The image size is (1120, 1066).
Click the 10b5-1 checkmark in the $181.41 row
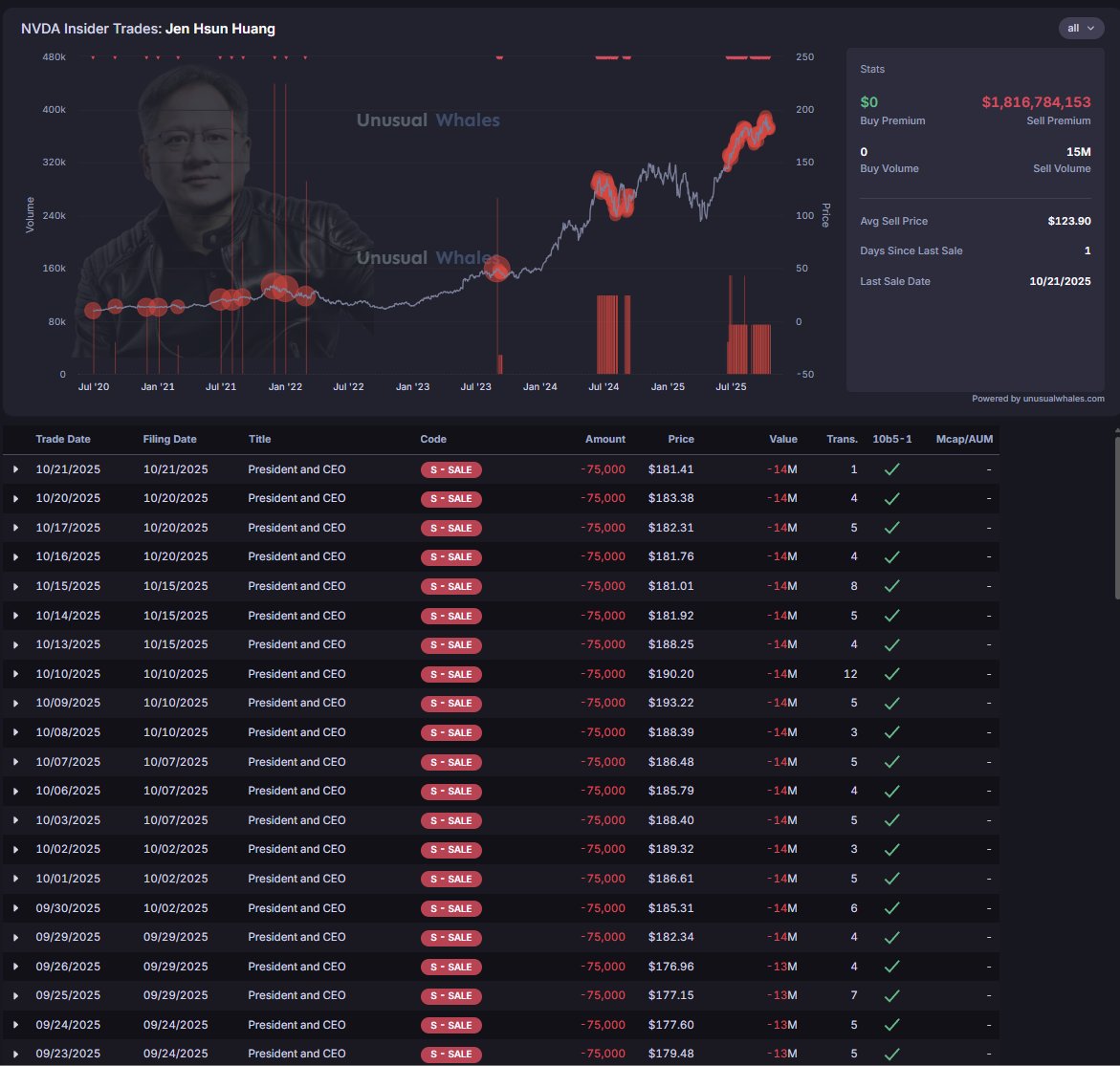click(x=891, y=469)
